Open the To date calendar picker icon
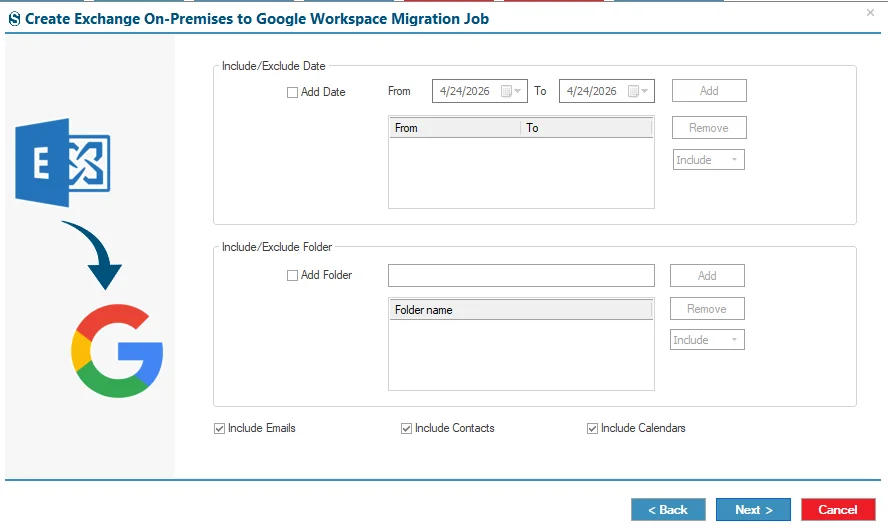The image size is (888, 531). point(638,91)
